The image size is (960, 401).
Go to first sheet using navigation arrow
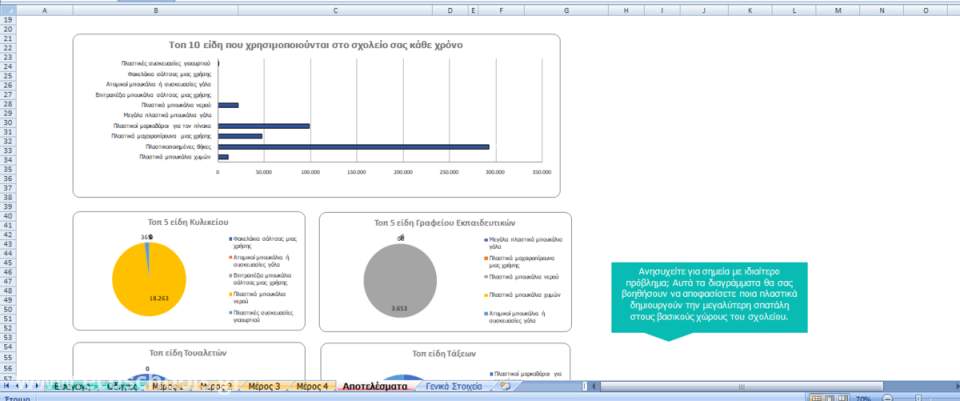click(x=8, y=385)
